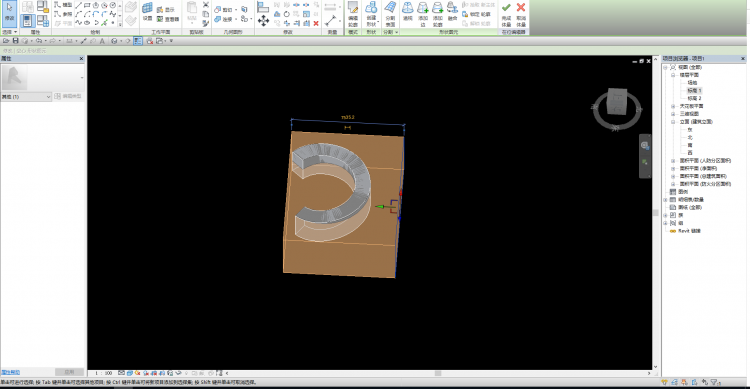750x389 pixels.
Task: Click the 1 : 100 view scale button
Action: 103,373
